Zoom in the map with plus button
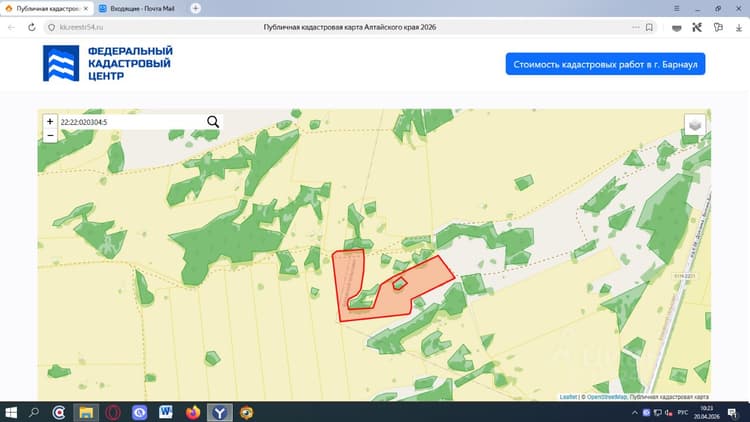750x422 pixels. coord(50,122)
